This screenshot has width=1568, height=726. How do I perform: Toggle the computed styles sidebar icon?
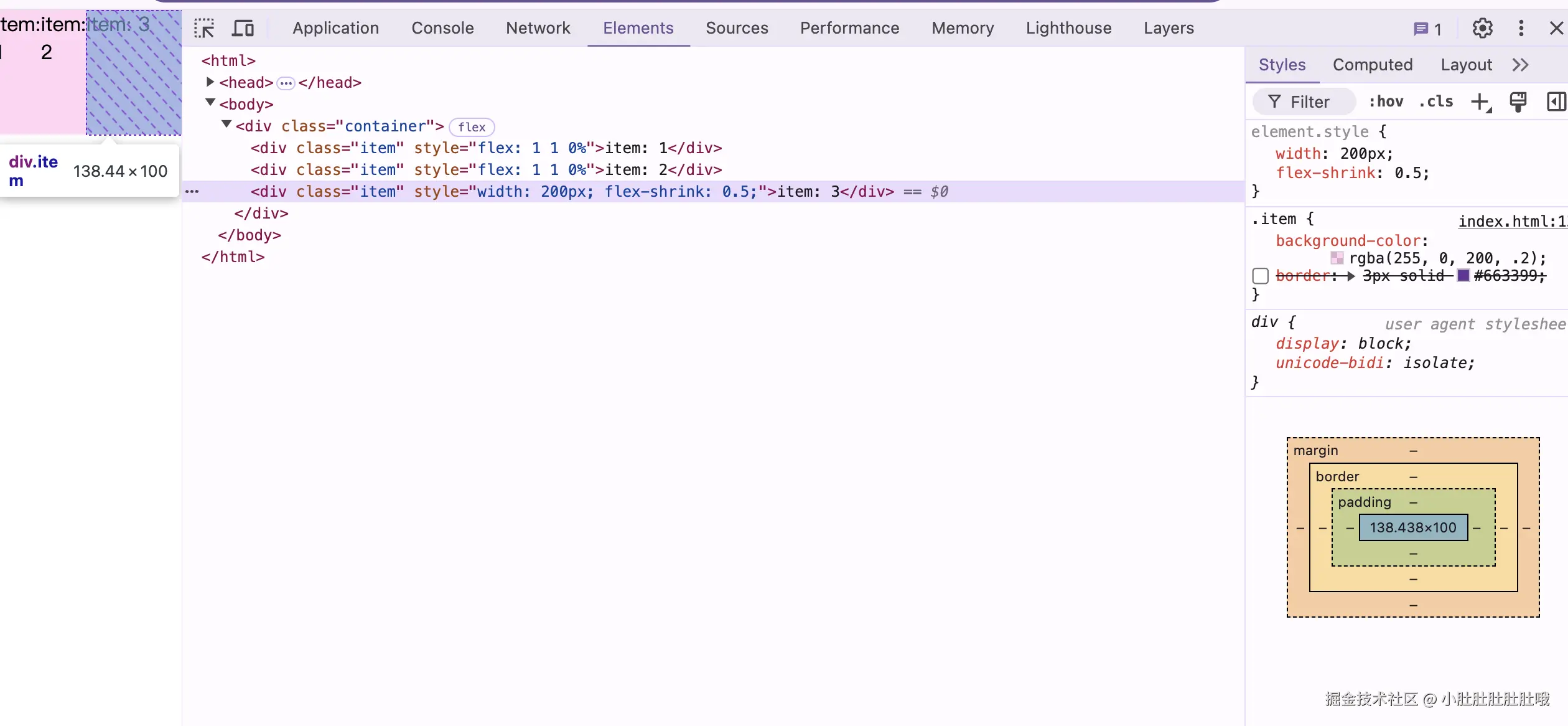1555,102
